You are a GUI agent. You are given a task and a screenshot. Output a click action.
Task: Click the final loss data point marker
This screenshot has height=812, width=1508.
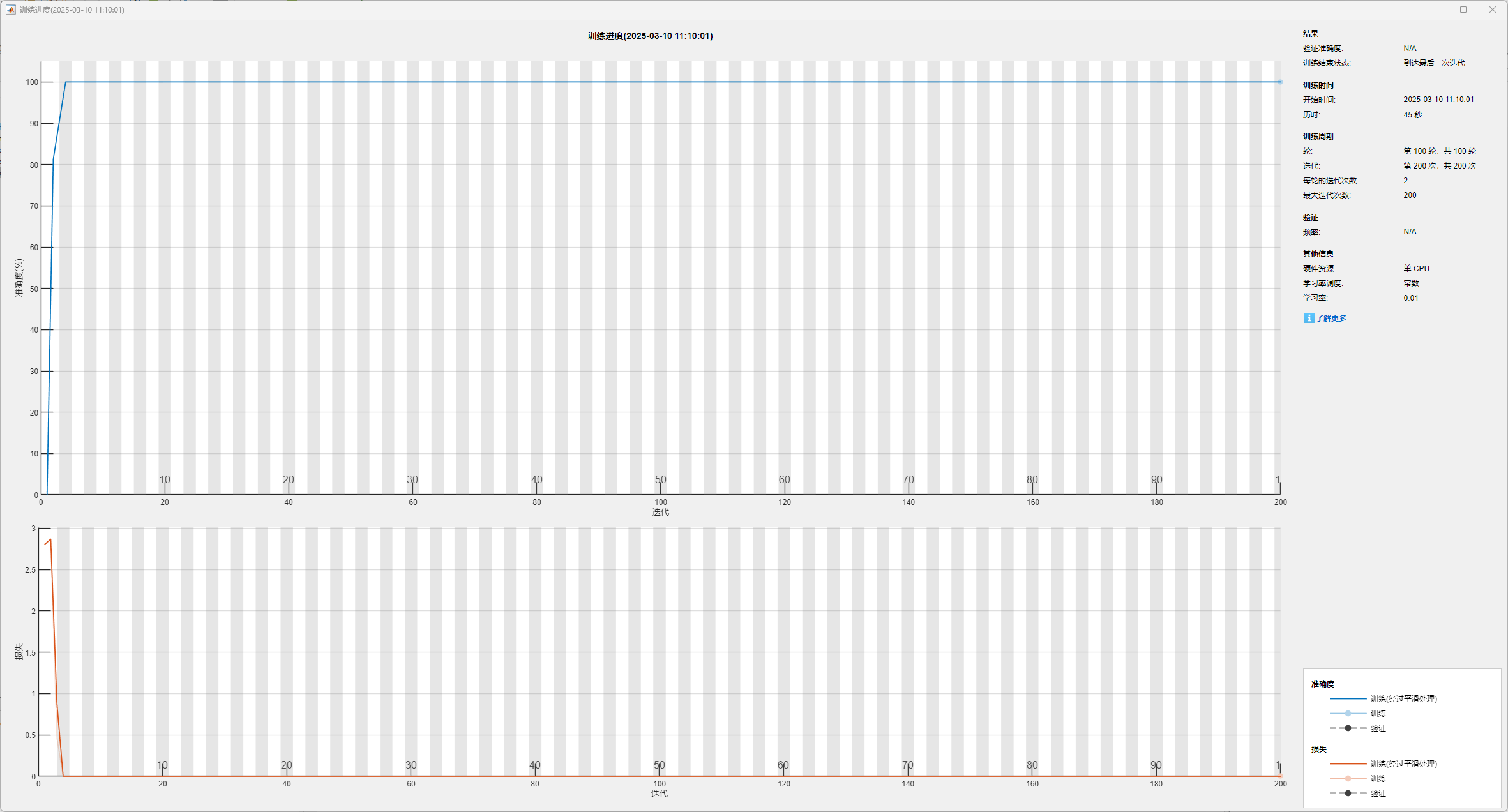1280,776
